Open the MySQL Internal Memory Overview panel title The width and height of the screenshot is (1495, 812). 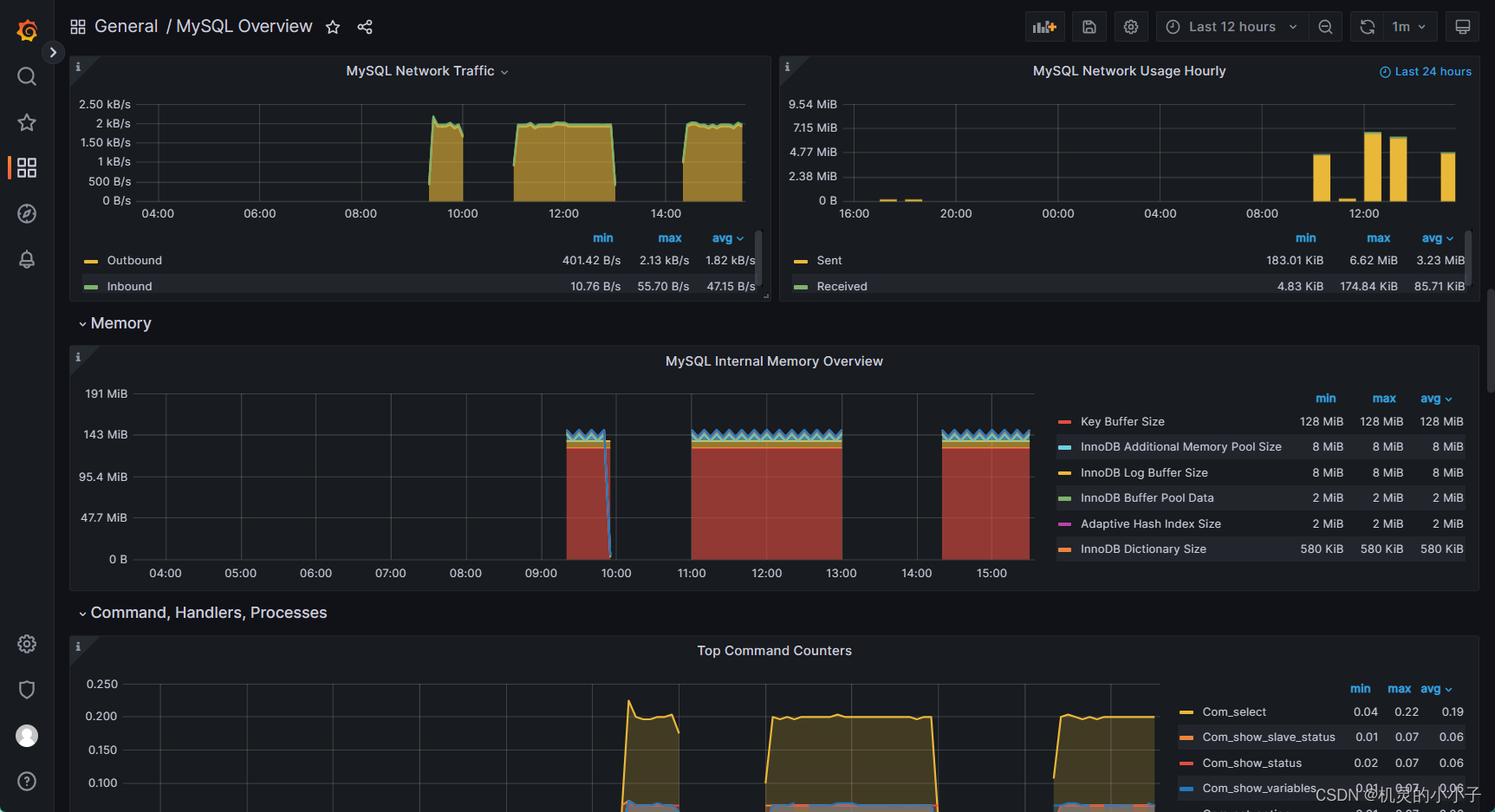[774, 361]
